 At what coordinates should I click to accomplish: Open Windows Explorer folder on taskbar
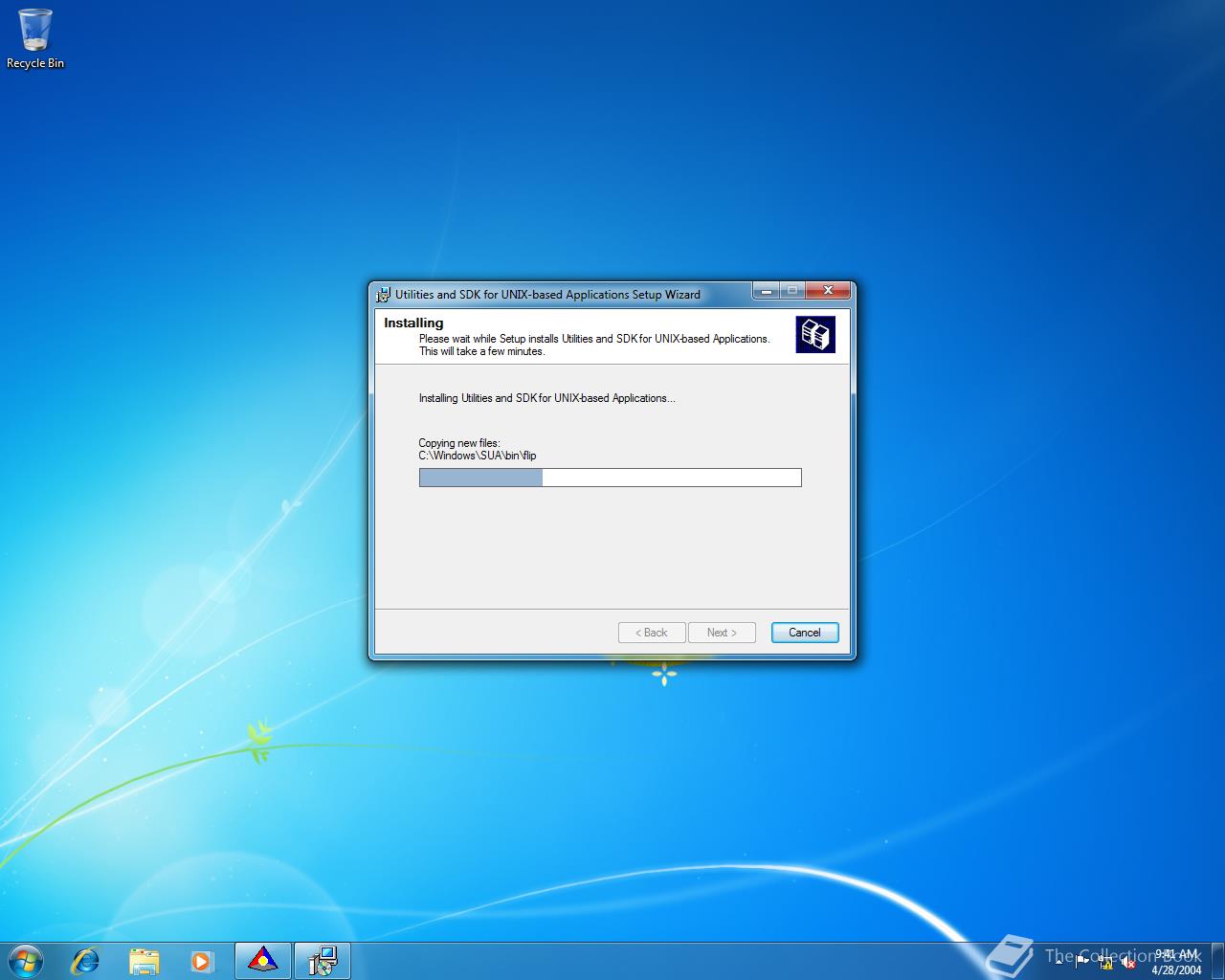(144, 960)
